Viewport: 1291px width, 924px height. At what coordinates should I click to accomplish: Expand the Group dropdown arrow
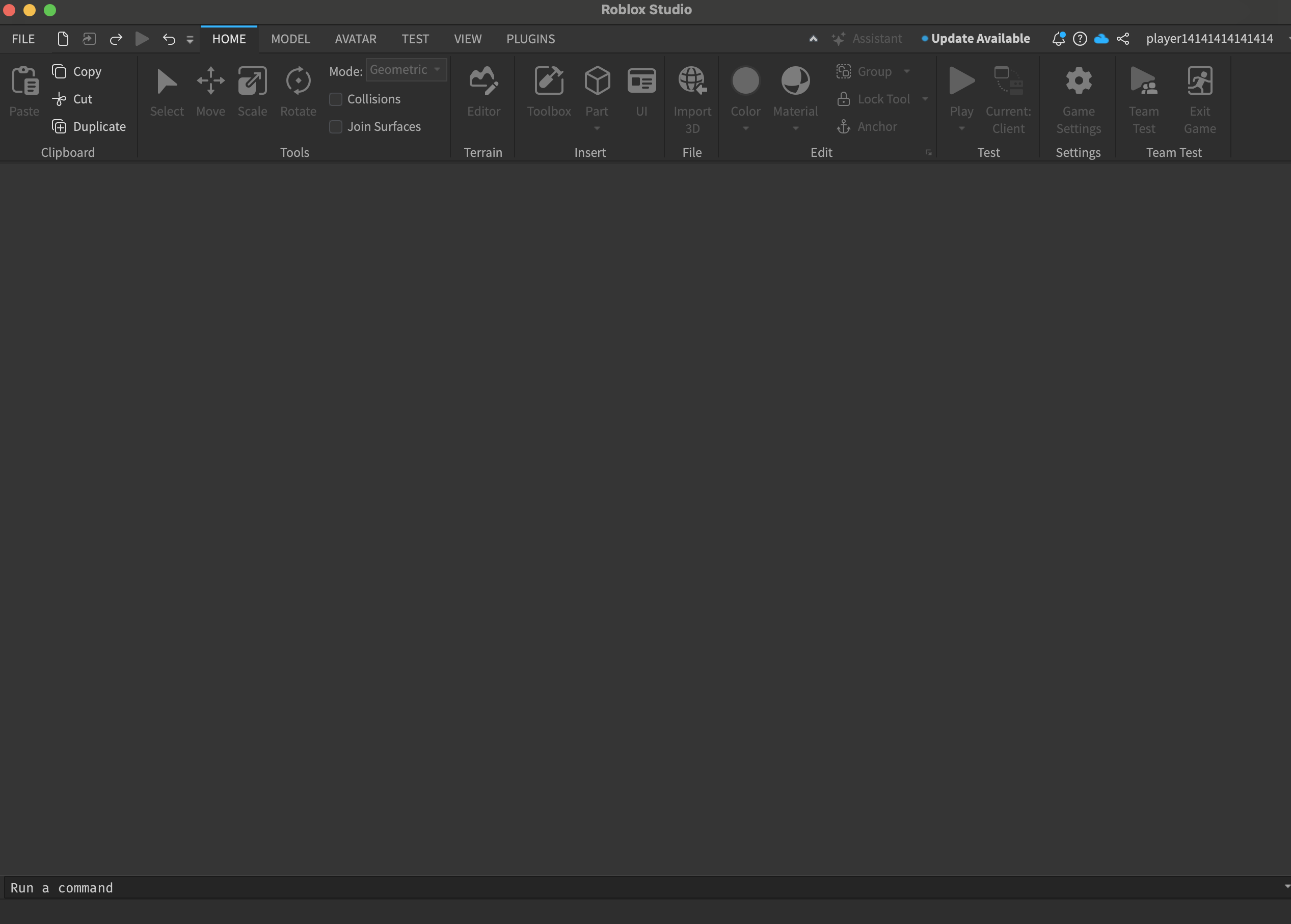pos(906,71)
